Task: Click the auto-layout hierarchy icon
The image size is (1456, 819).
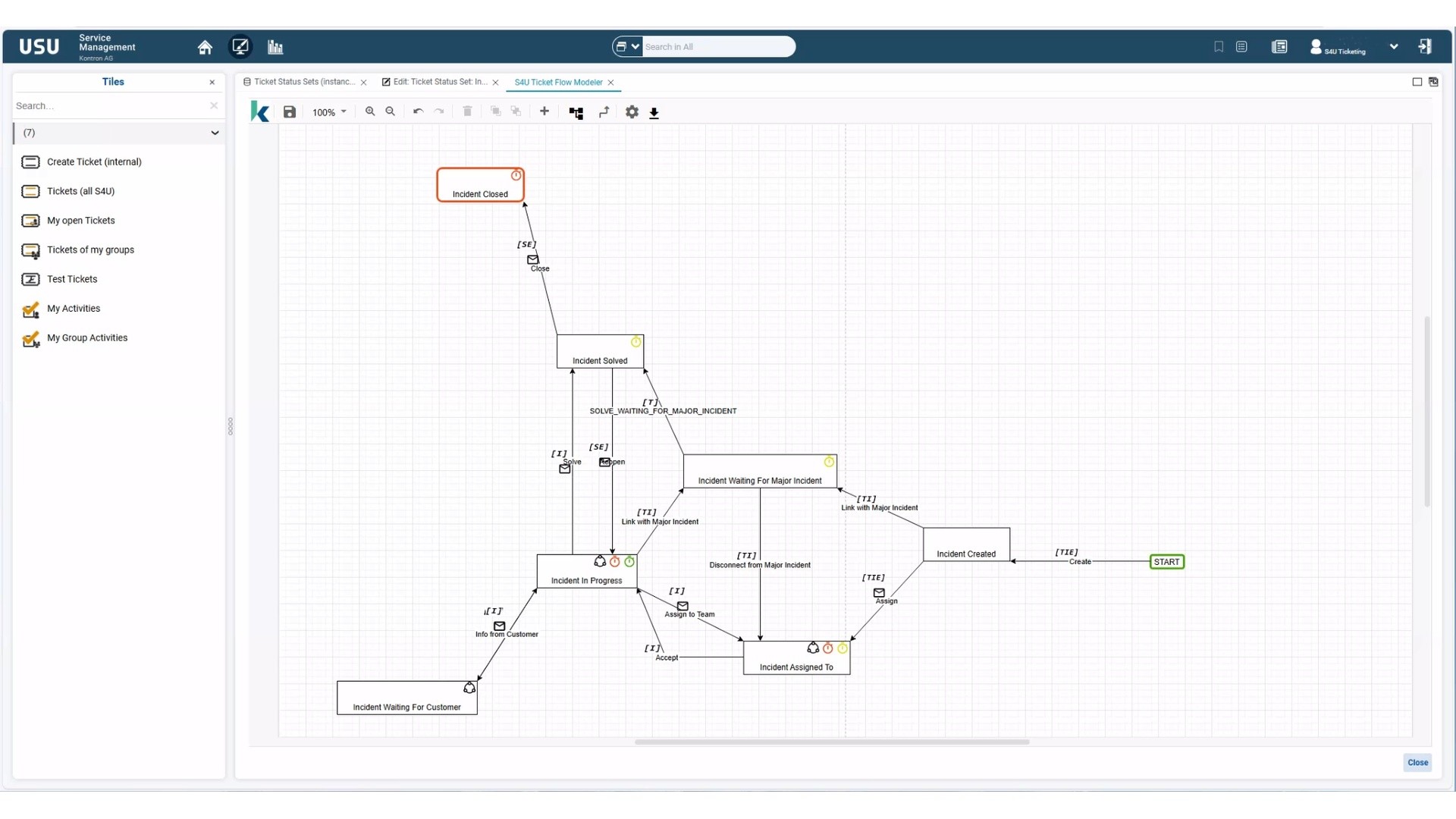Action: [x=576, y=113]
